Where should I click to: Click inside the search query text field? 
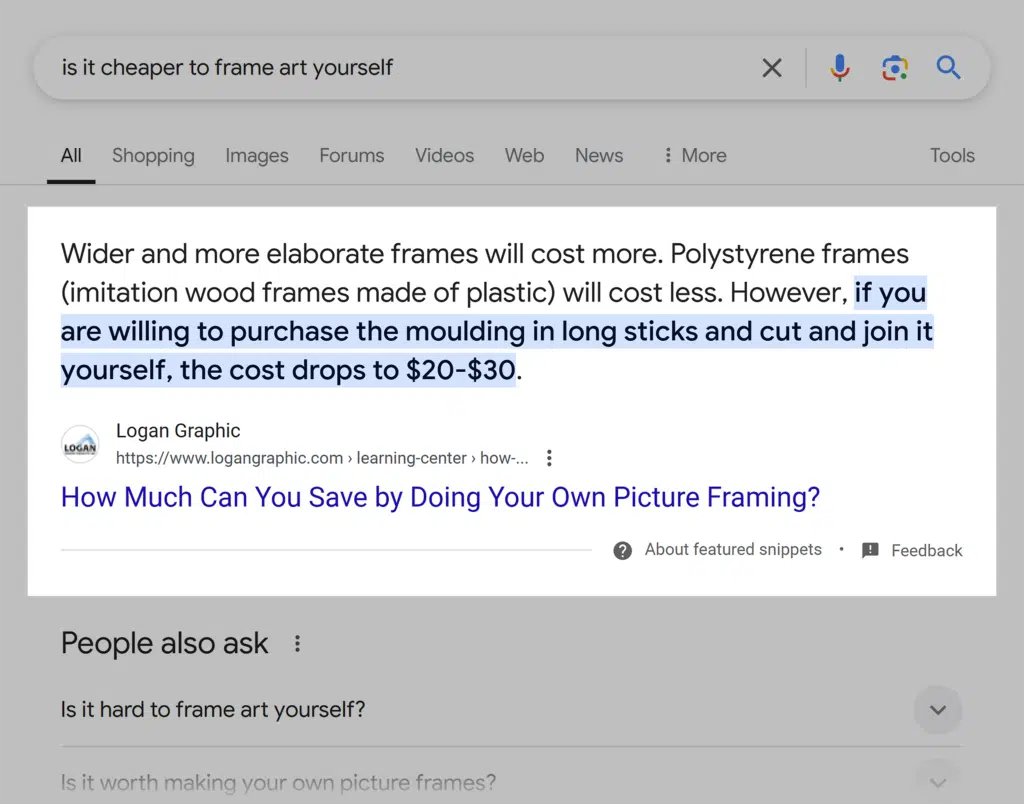pyautogui.click(x=400, y=68)
